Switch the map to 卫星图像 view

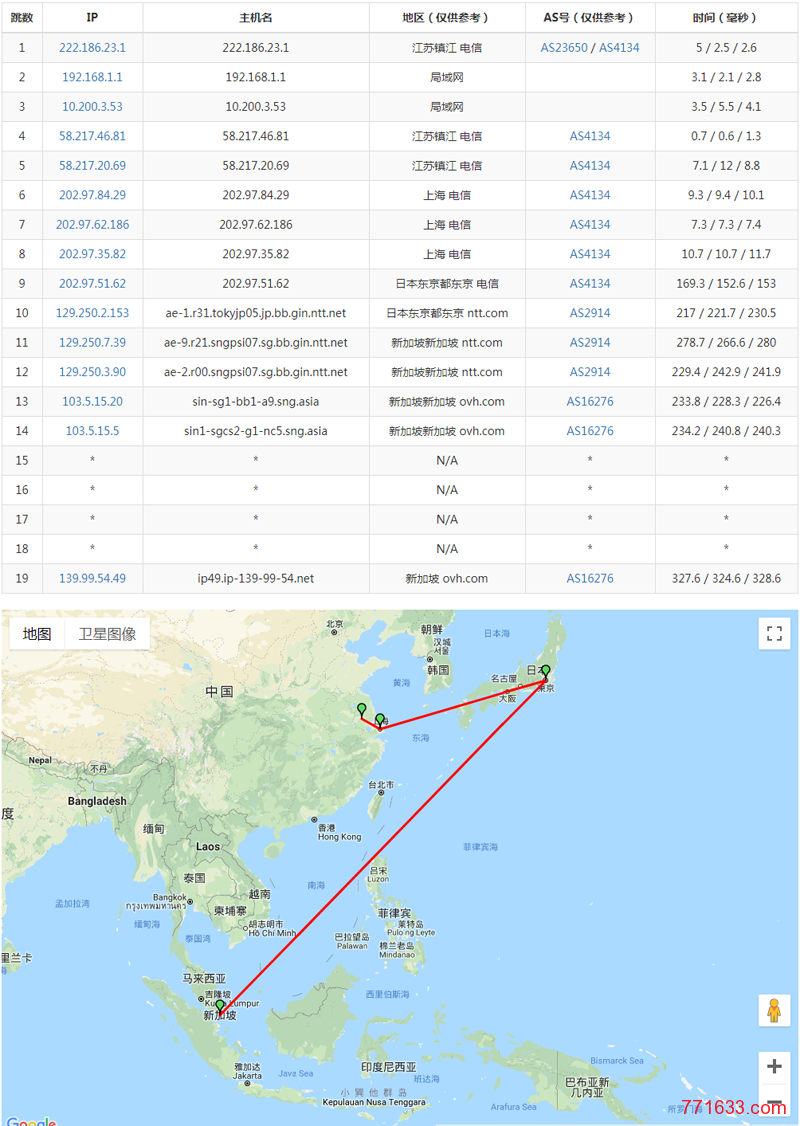click(x=108, y=634)
